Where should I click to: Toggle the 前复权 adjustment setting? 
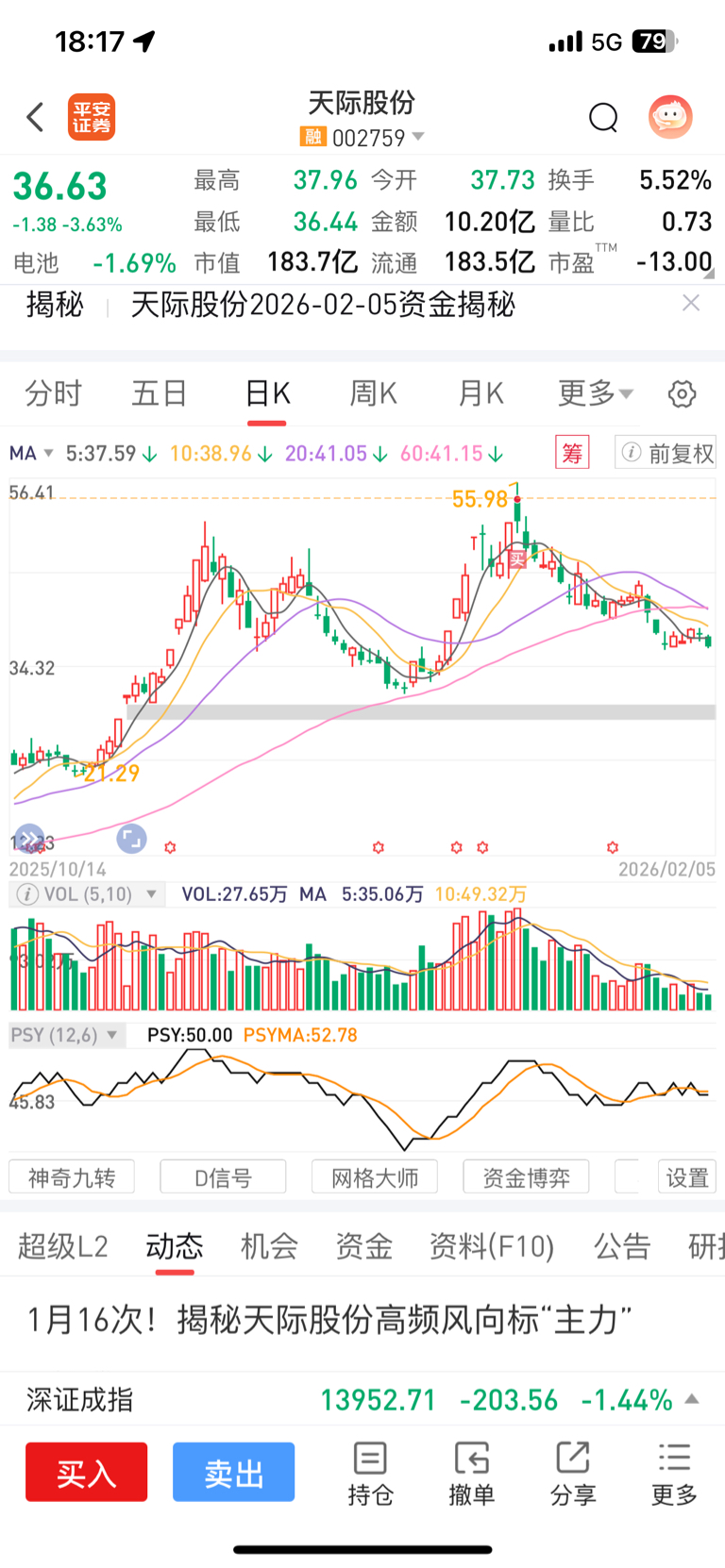tap(666, 453)
